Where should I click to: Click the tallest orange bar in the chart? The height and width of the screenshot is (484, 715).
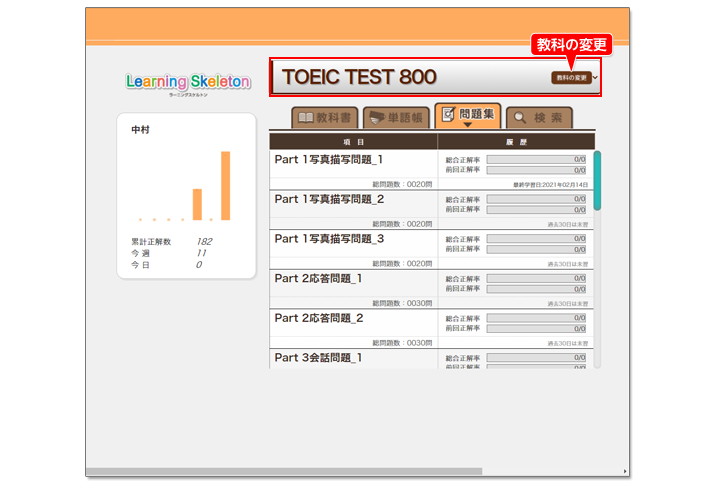[225, 186]
